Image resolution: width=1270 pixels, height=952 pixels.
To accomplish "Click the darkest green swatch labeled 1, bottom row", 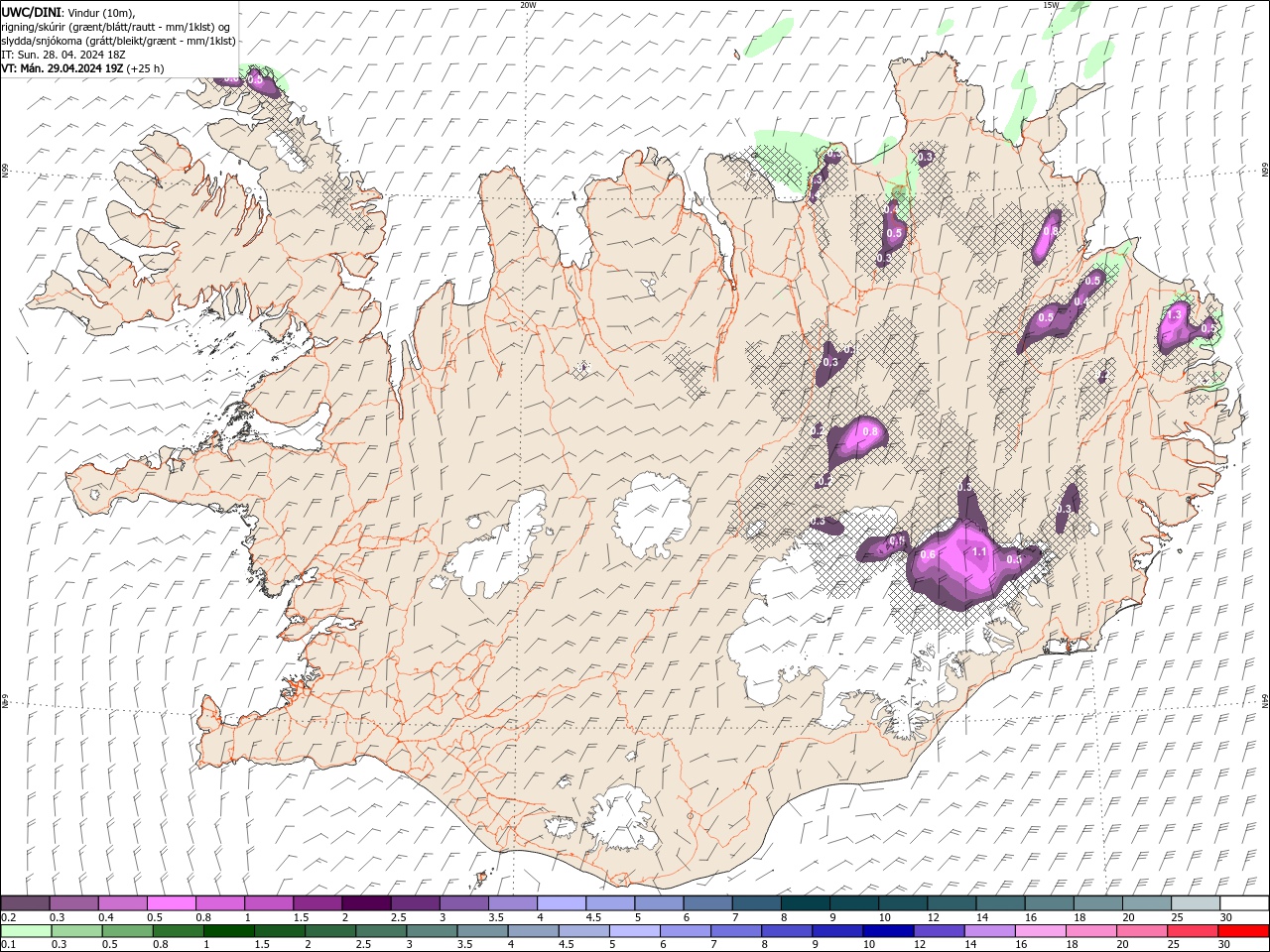I will pos(228,931).
